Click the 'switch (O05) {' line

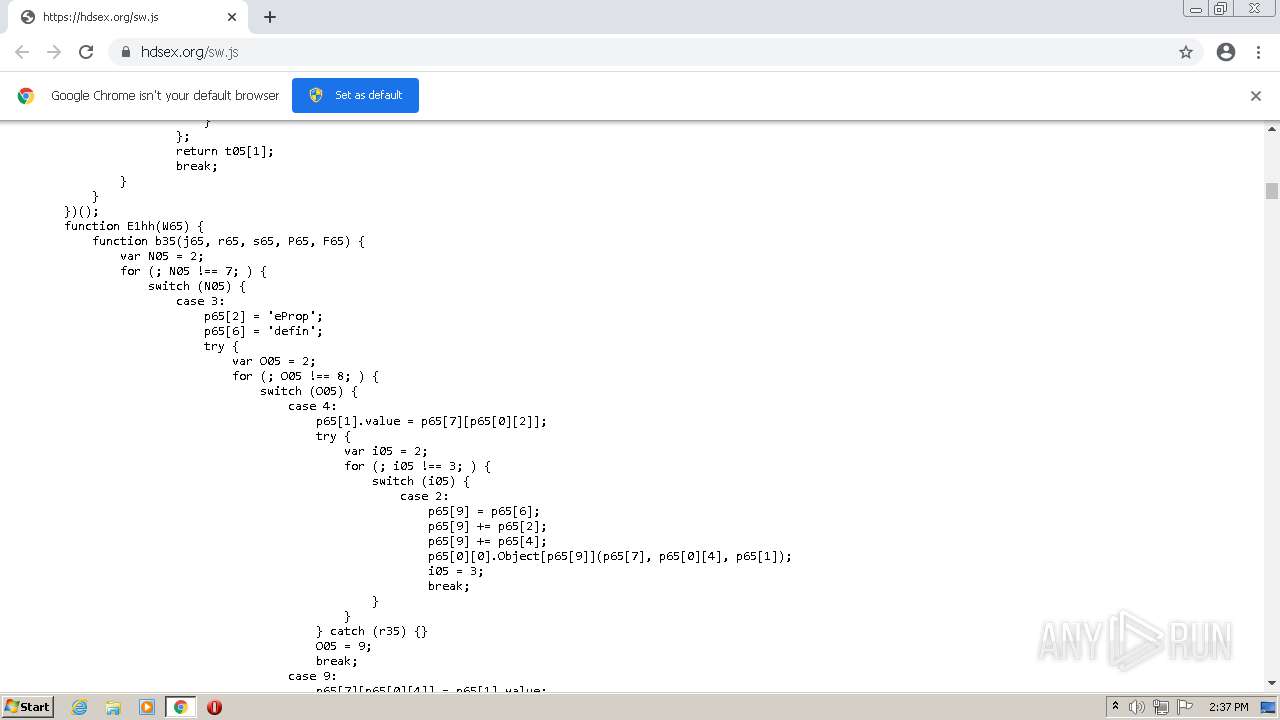click(309, 391)
